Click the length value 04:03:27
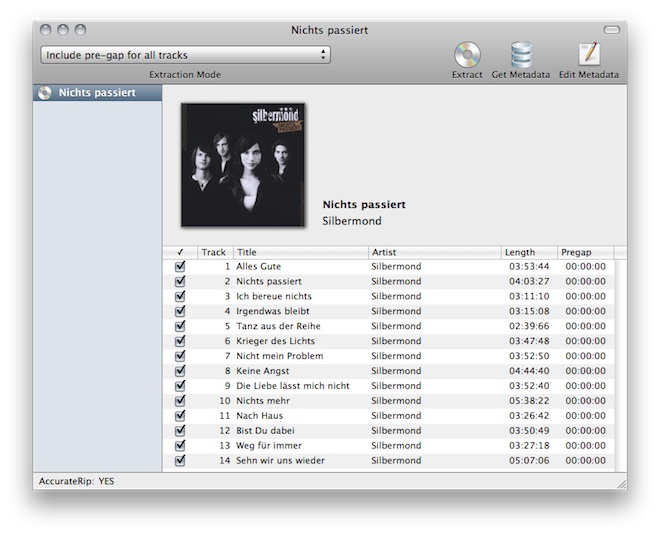The height and width of the screenshot is (535, 660). pos(529,281)
